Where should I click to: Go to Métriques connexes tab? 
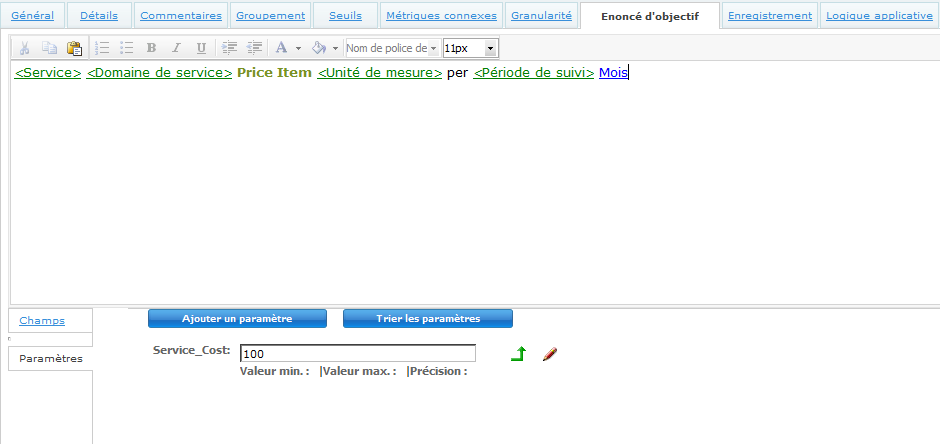click(x=441, y=16)
